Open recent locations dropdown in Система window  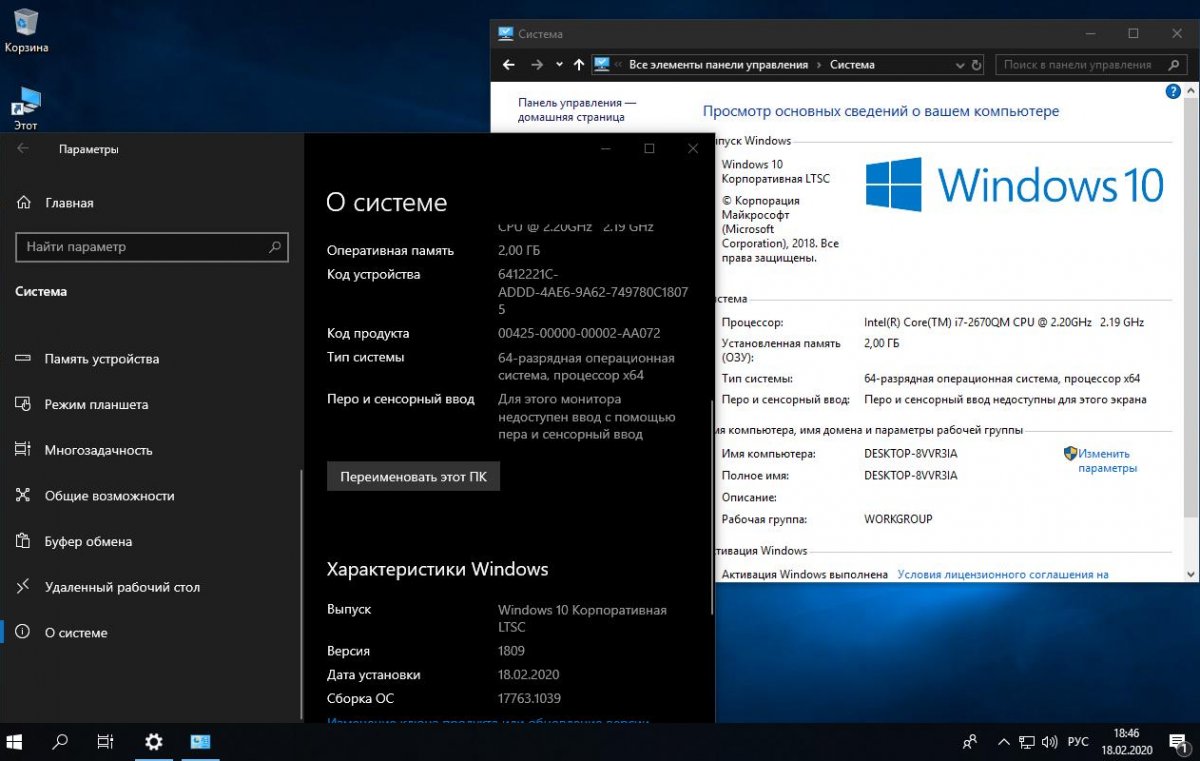pyautogui.click(x=558, y=65)
